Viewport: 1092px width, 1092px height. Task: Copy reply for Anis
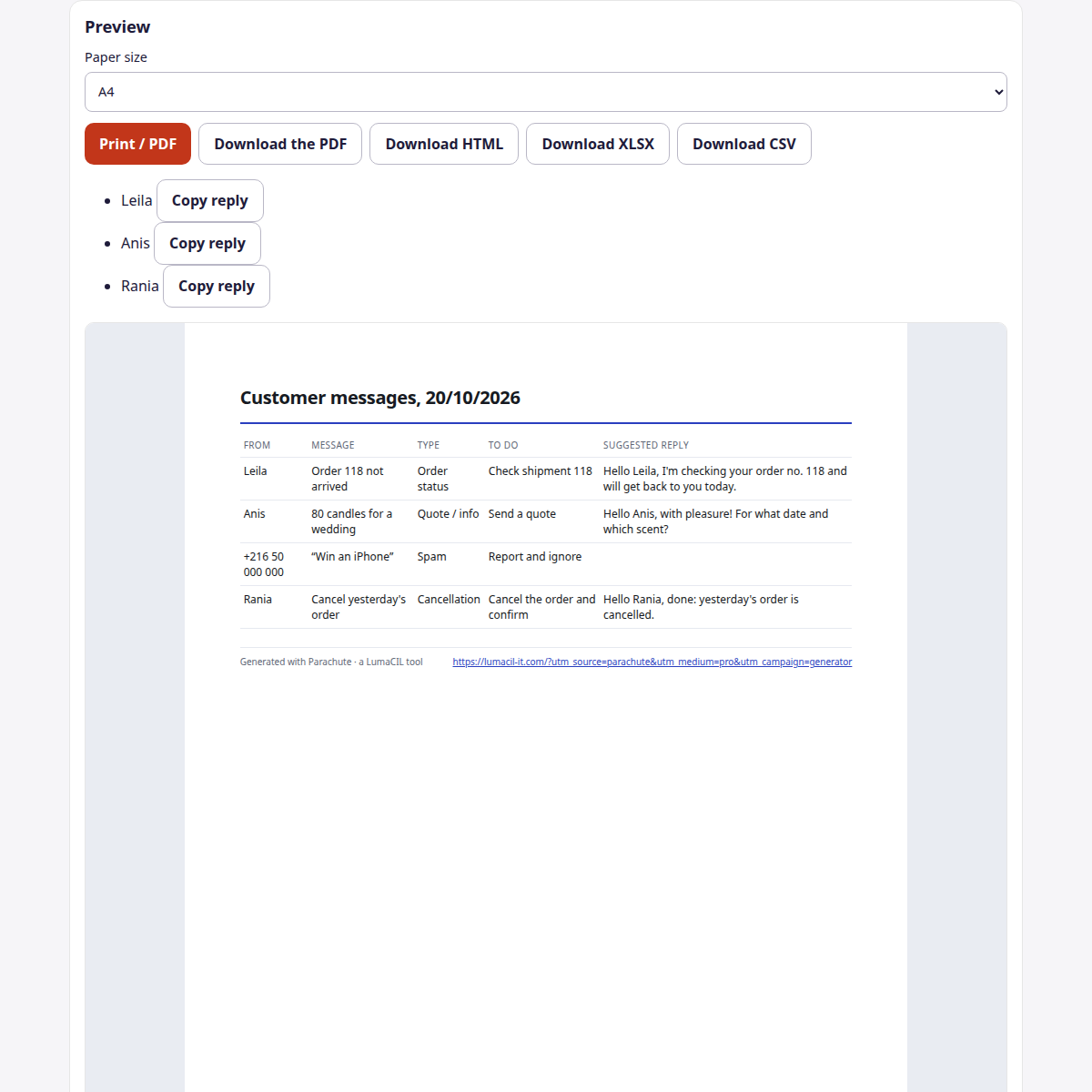pyautogui.click(x=207, y=243)
